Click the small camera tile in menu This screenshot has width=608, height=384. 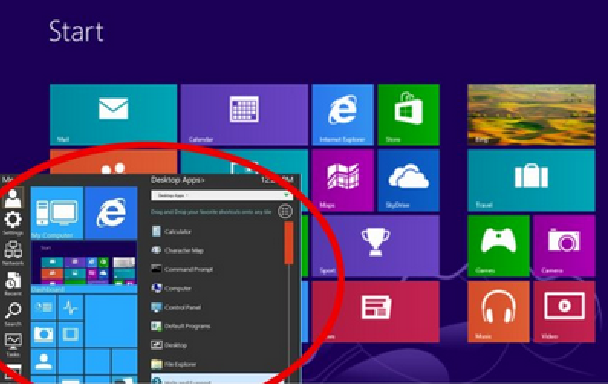(x=43, y=334)
